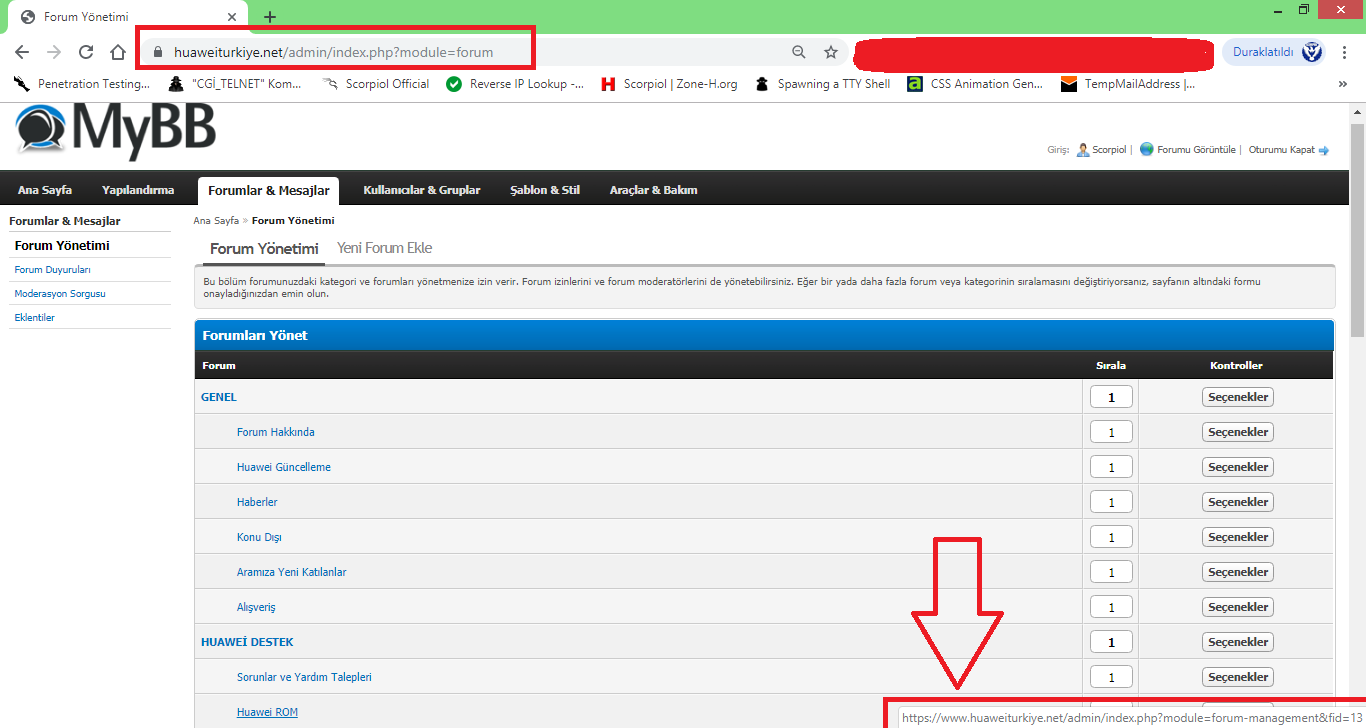
Task: Open the Spawning a TTY Shell bookmark
Action: click(822, 84)
